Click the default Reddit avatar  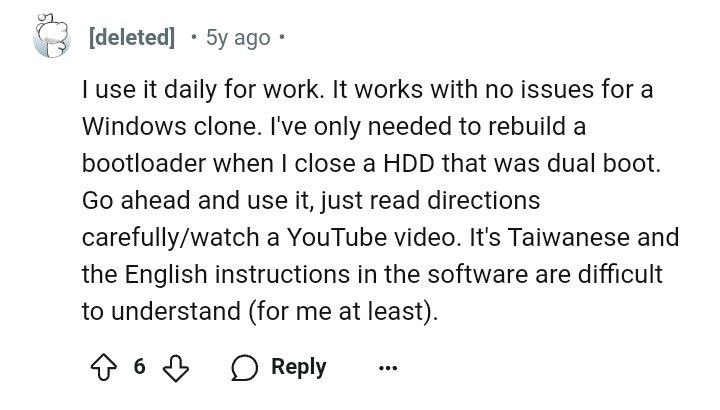(x=51, y=36)
